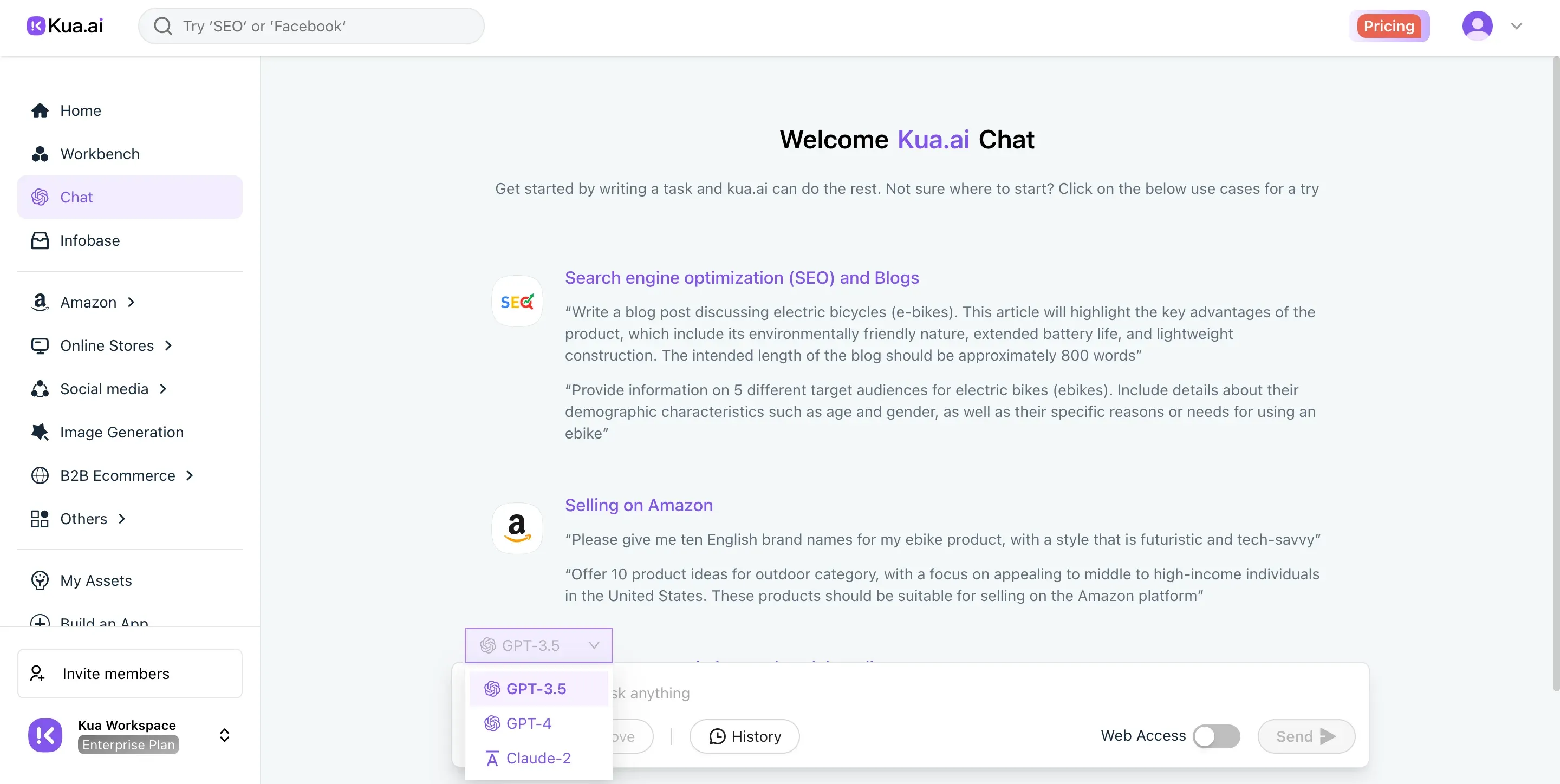Open the Infobase page
The width and height of the screenshot is (1560, 784).
(89, 240)
